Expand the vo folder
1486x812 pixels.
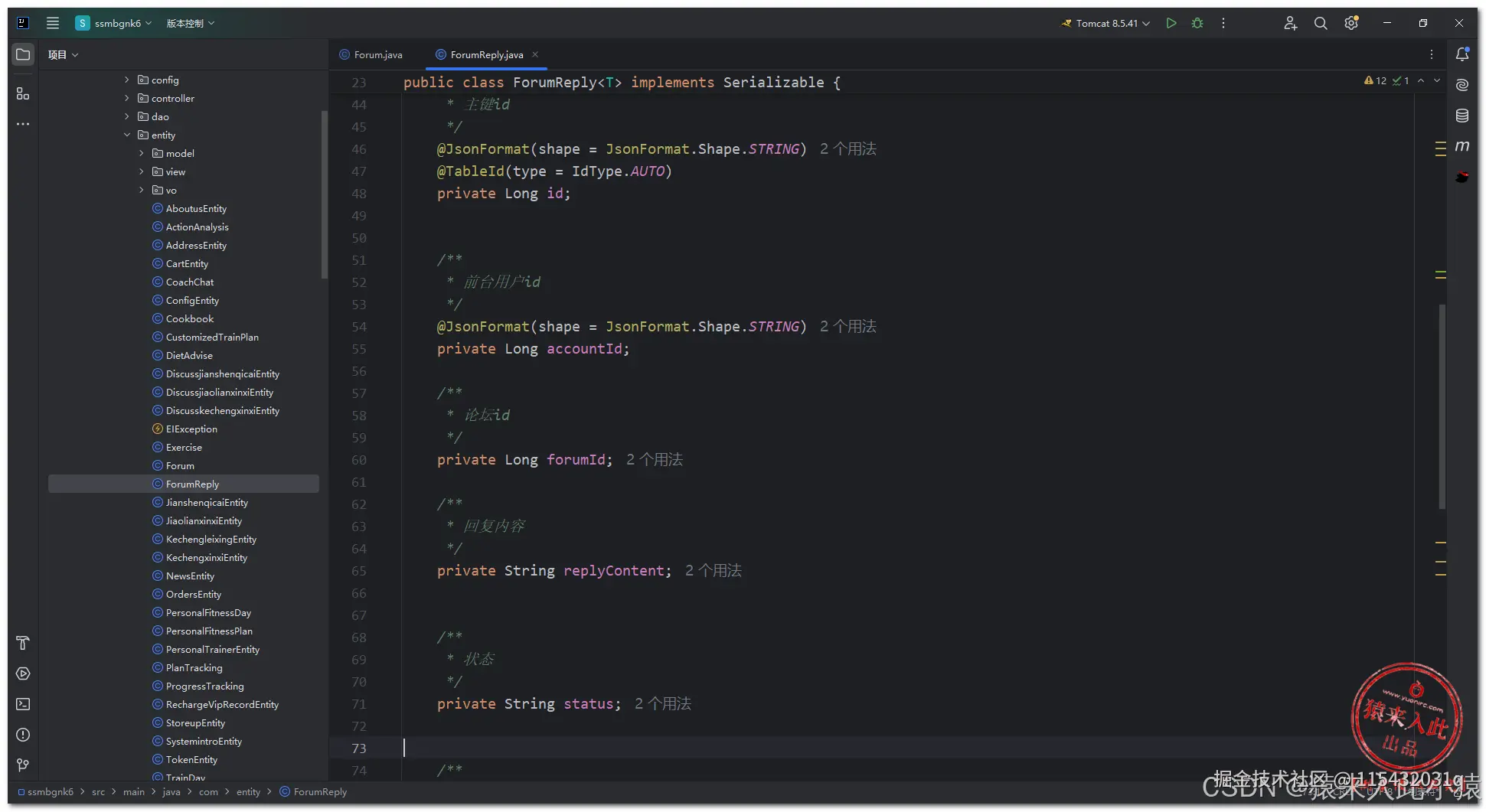pos(142,190)
